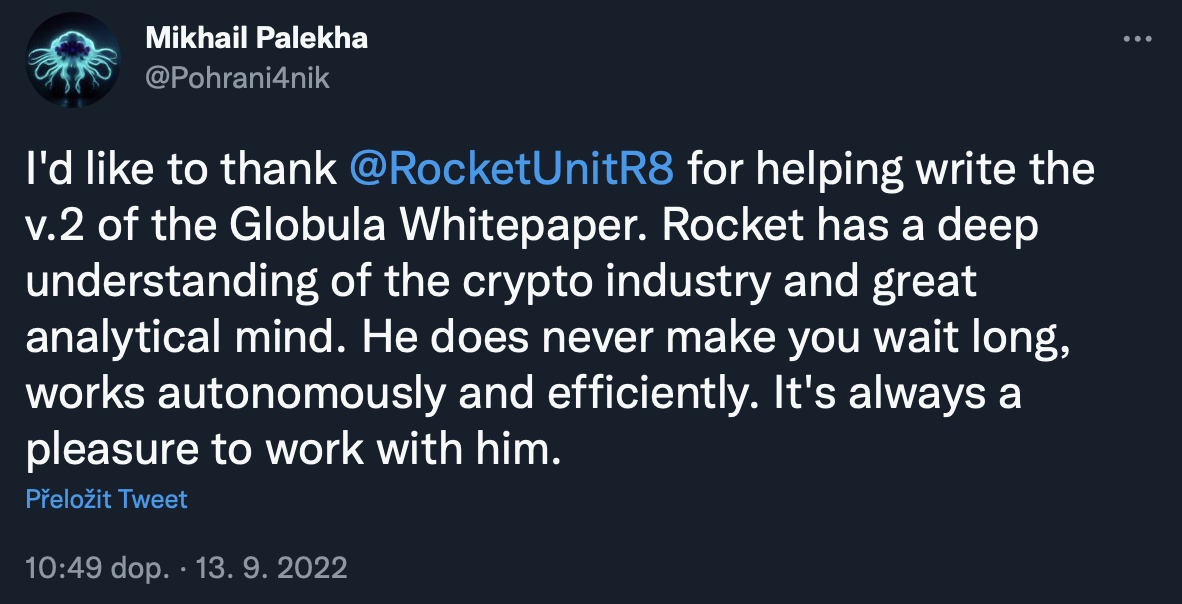Click "pleasure to work with him." text
This screenshot has width=1182, height=604.
[x=290, y=451]
